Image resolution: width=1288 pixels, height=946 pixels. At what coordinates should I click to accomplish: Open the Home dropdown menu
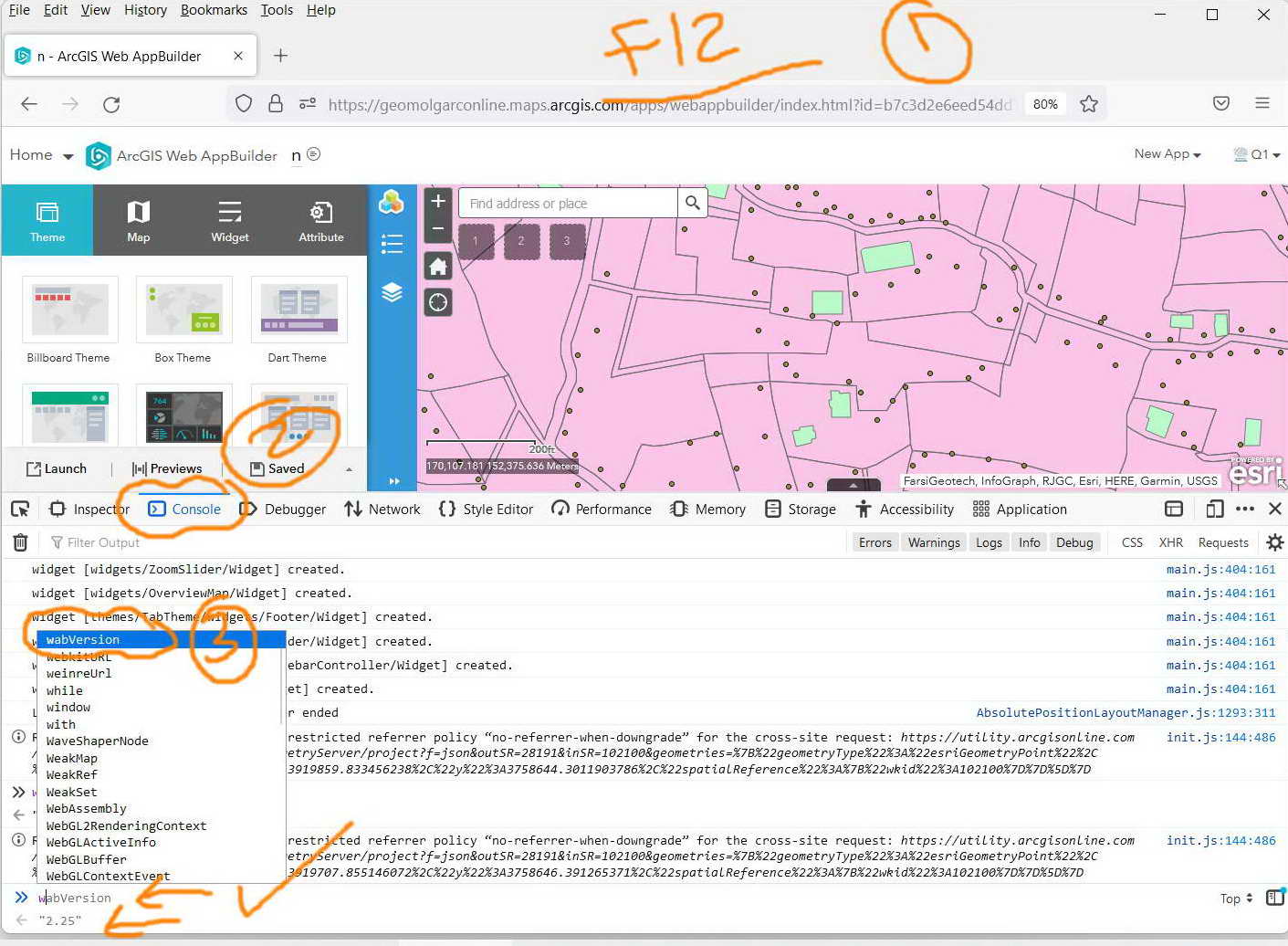[41, 155]
